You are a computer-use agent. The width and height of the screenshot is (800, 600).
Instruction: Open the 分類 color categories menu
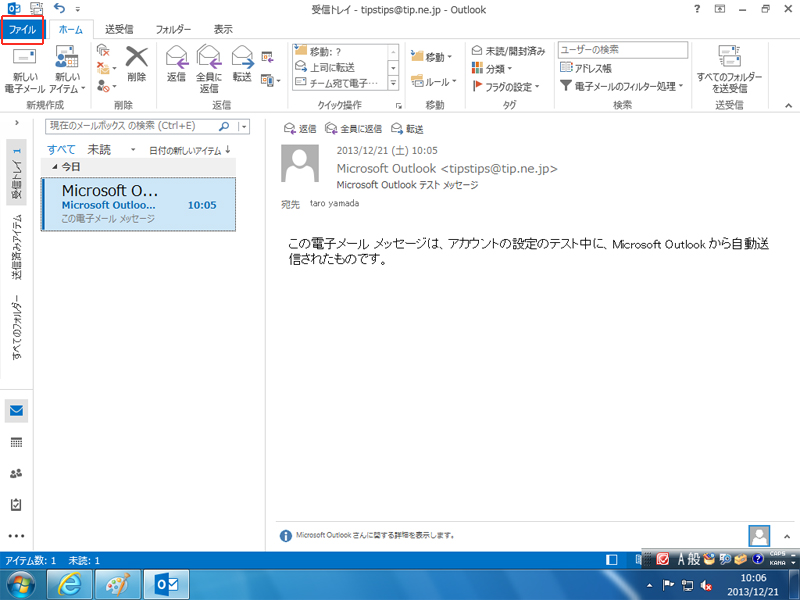(x=492, y=68)
